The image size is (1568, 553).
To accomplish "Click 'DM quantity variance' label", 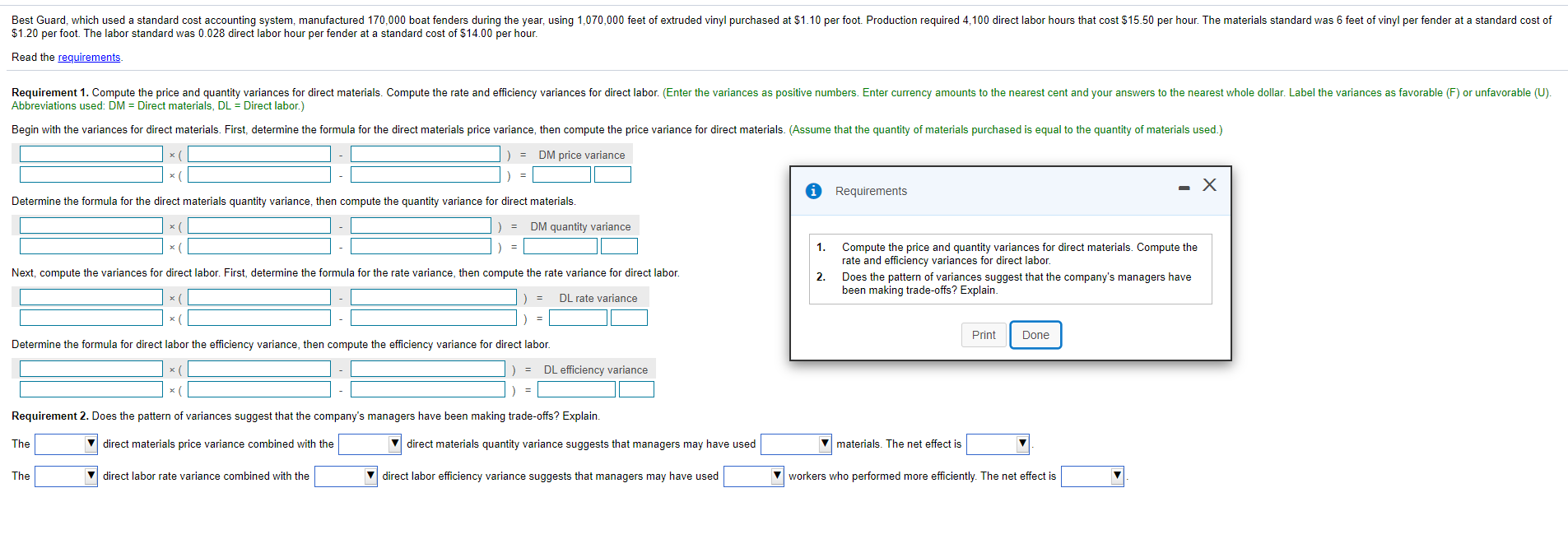I will coord(580,226).
